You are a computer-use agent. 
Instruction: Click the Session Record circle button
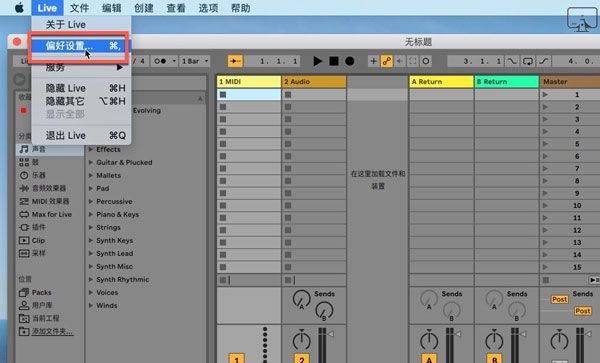(x=426, y=61)
